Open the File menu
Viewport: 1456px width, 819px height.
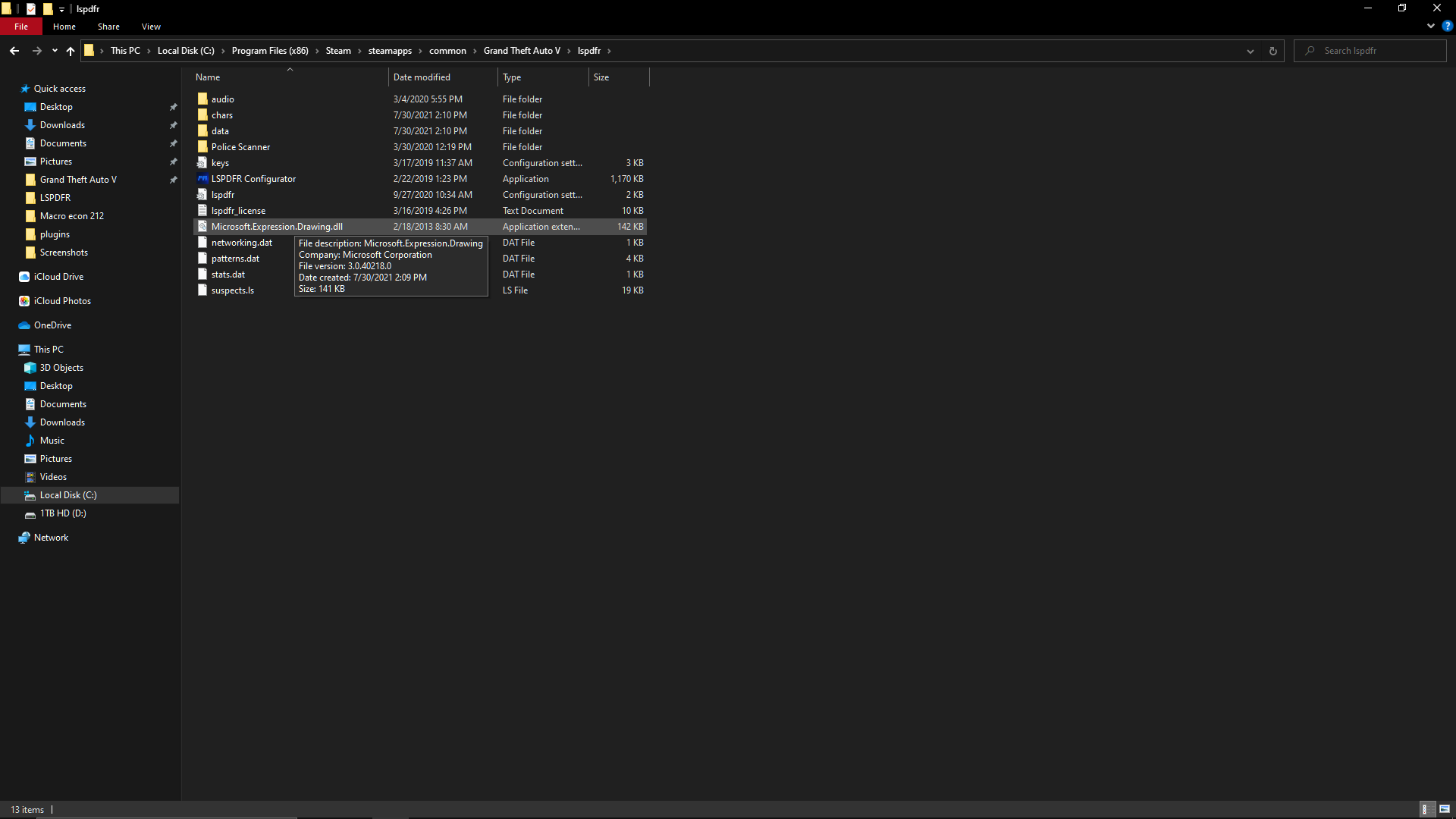tap(21, 27)
